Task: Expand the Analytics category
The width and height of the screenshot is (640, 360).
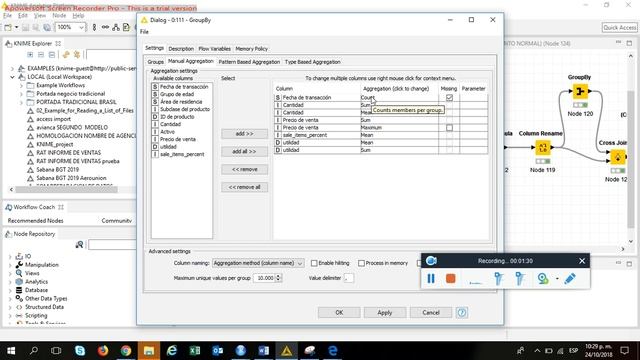Action: (x=10, y=282)
